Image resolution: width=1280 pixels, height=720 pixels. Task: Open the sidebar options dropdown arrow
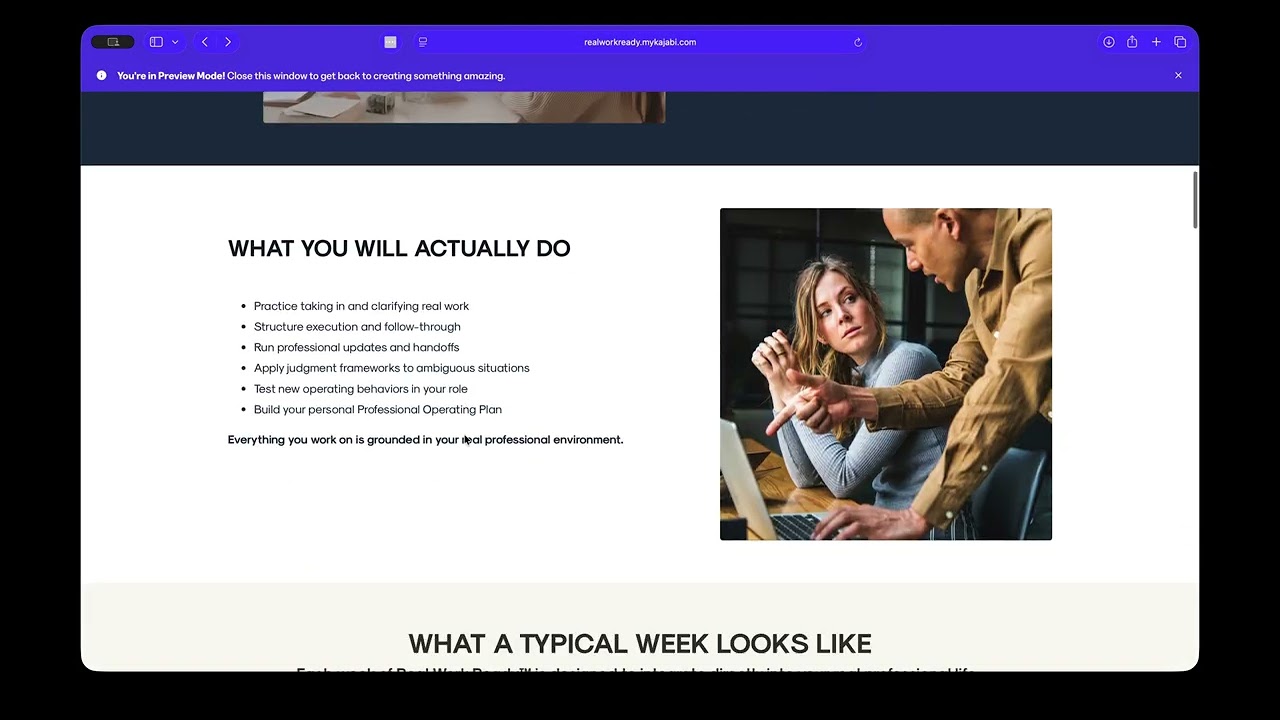tap(175, 42)
